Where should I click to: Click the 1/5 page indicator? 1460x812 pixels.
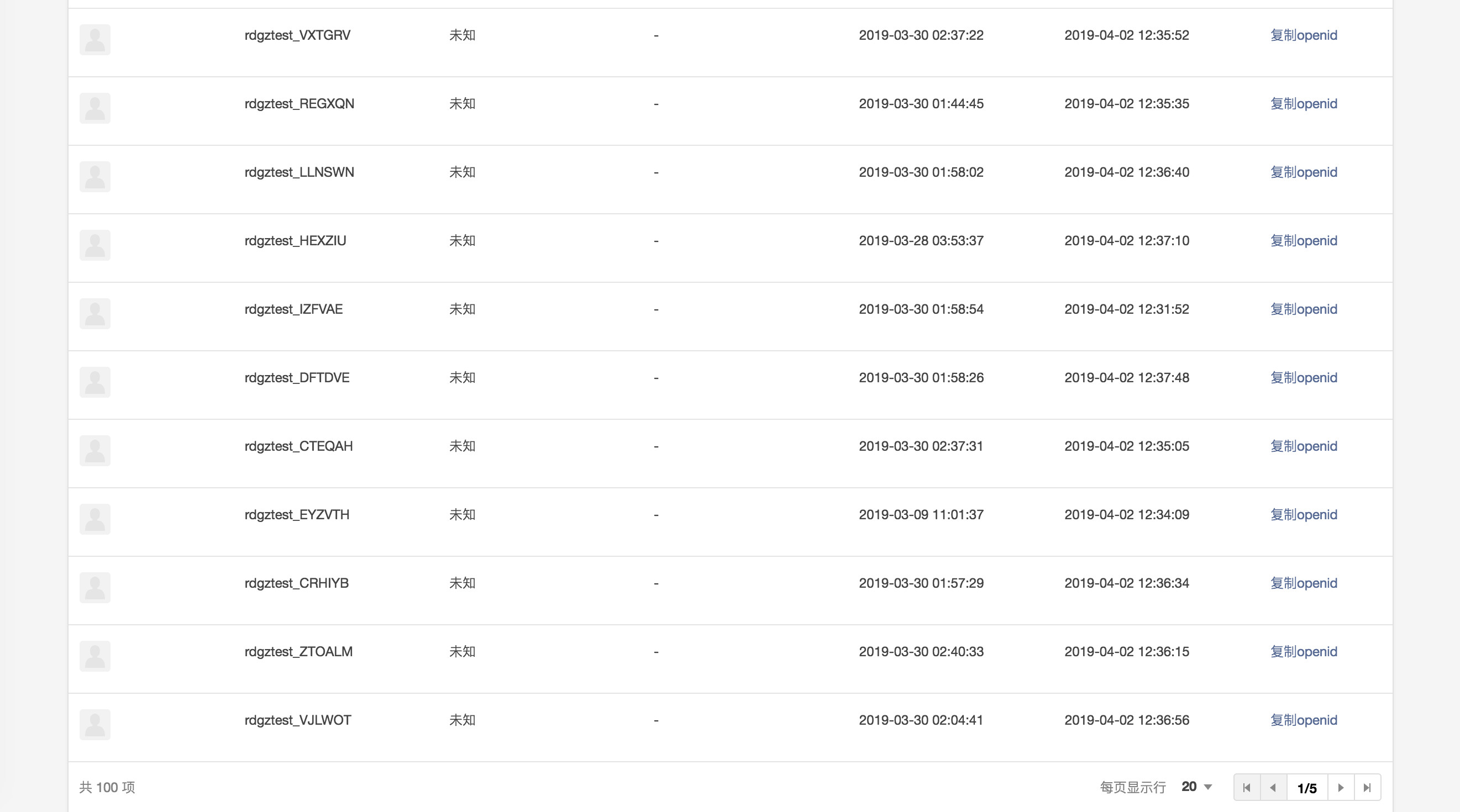click(1307, 788)
